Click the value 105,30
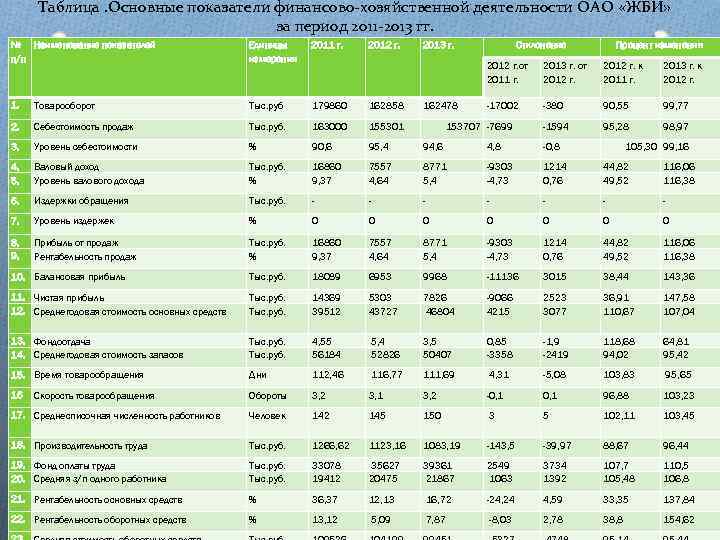 click(x=641, y=147)
